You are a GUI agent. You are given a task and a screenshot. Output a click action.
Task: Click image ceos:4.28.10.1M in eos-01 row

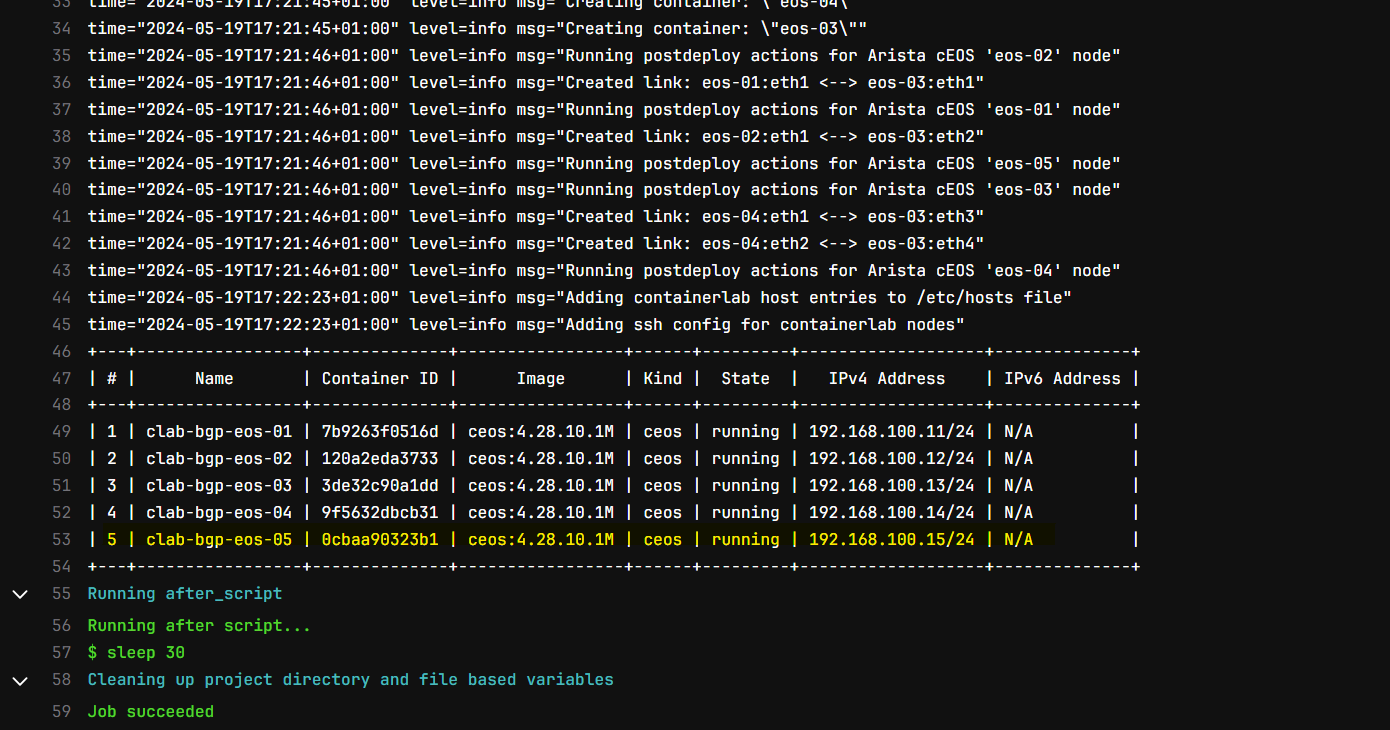pyautogui.click(x=541, y=431)
